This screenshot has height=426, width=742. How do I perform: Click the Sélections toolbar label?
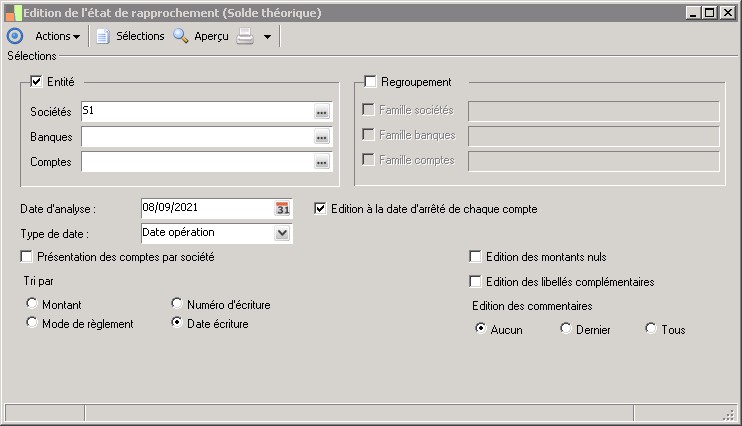tap(140, 36)
